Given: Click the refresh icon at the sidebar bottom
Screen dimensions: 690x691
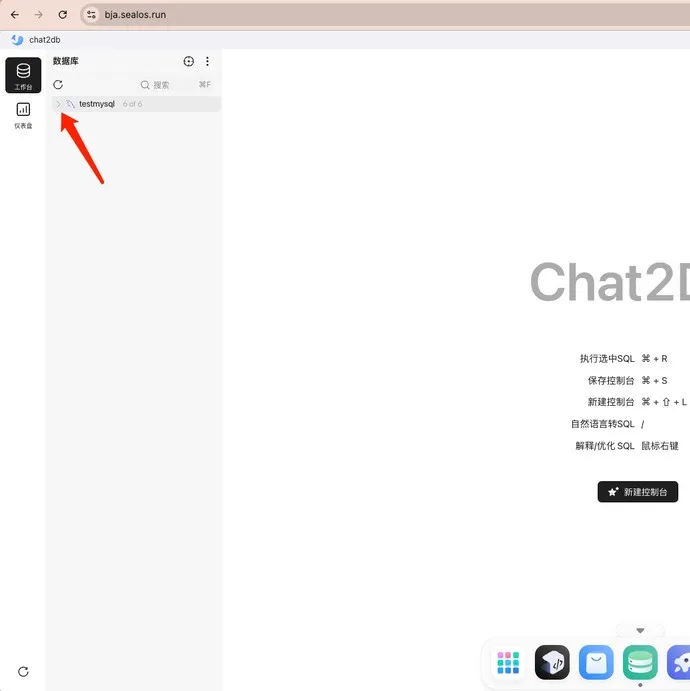Looking at the screenshot, I should (23, 672).
